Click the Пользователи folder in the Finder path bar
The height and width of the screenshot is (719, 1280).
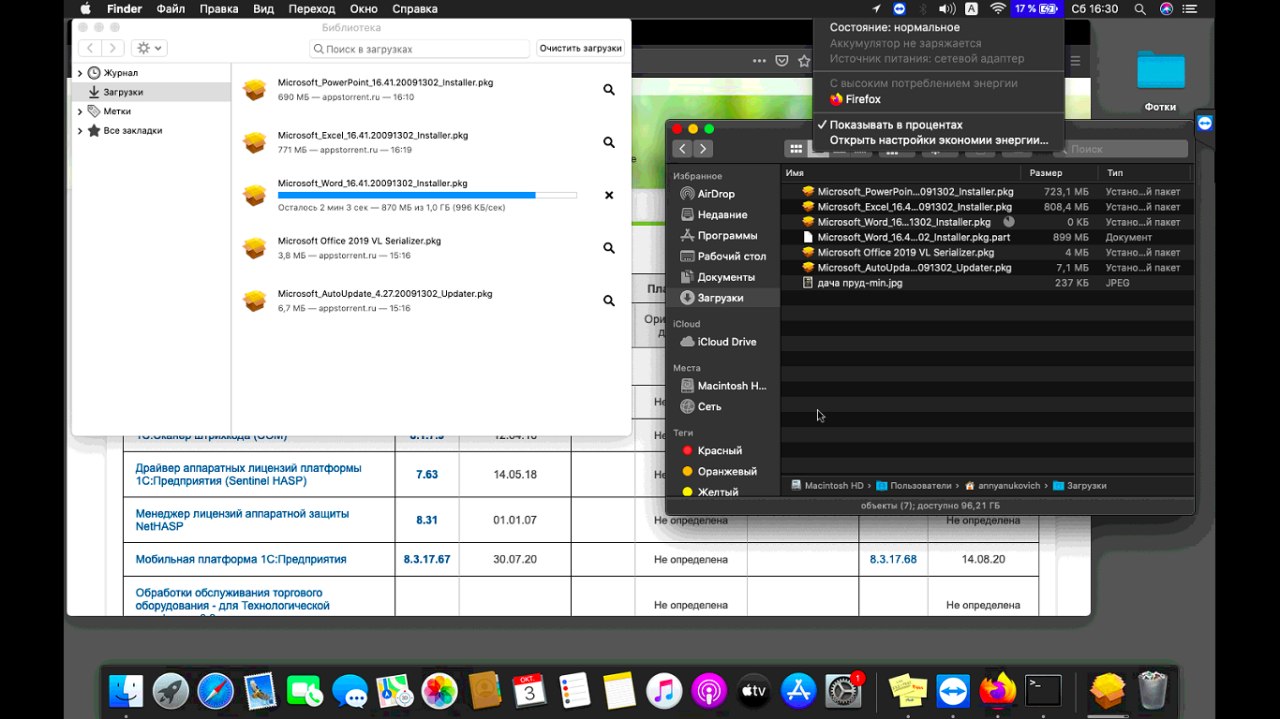click(x=916, y=485)
